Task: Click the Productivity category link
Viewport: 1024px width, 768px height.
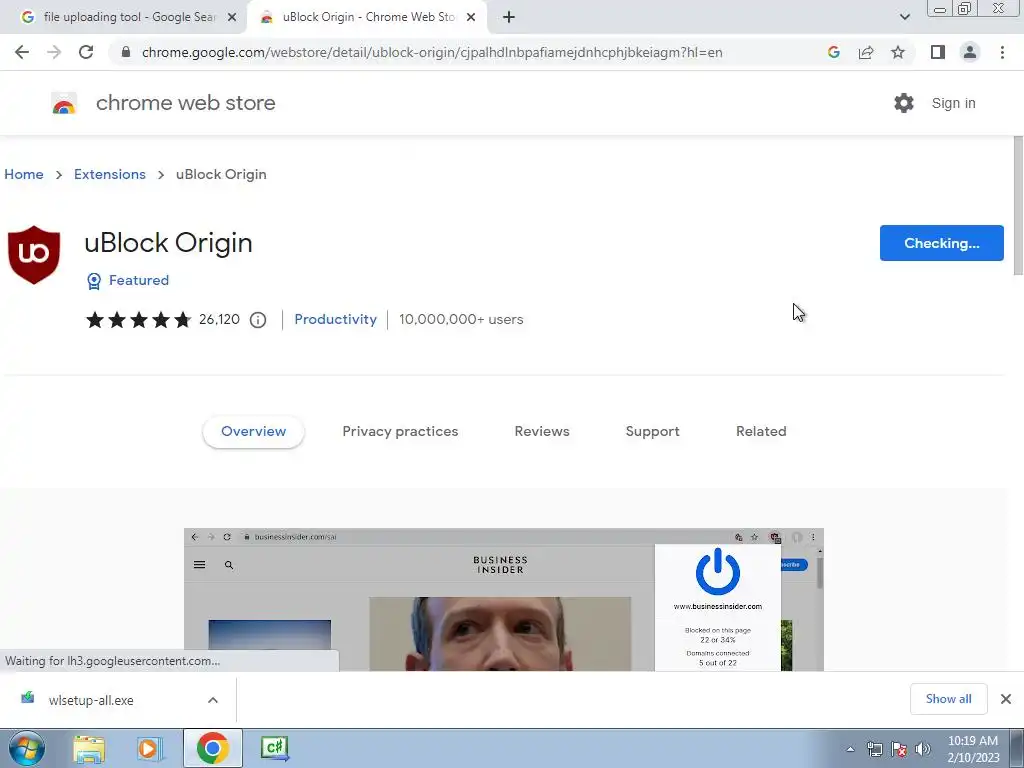Action: pyautogui.click(x=336, y=319)
